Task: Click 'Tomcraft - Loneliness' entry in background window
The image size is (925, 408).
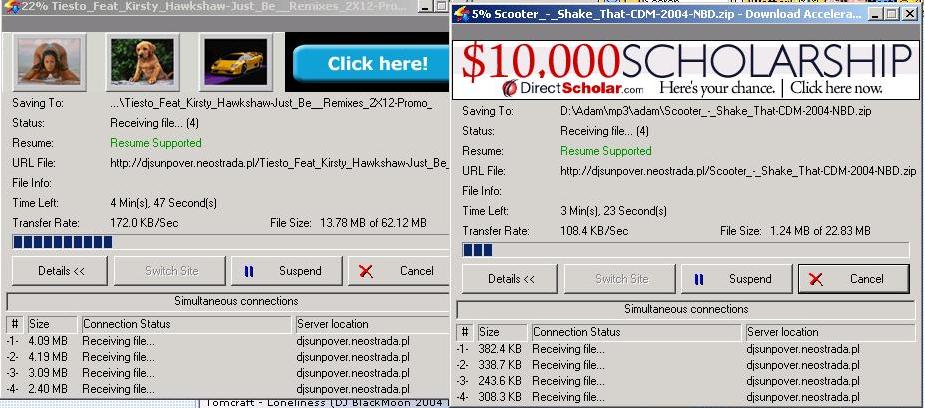Action: tap(323, 403)
